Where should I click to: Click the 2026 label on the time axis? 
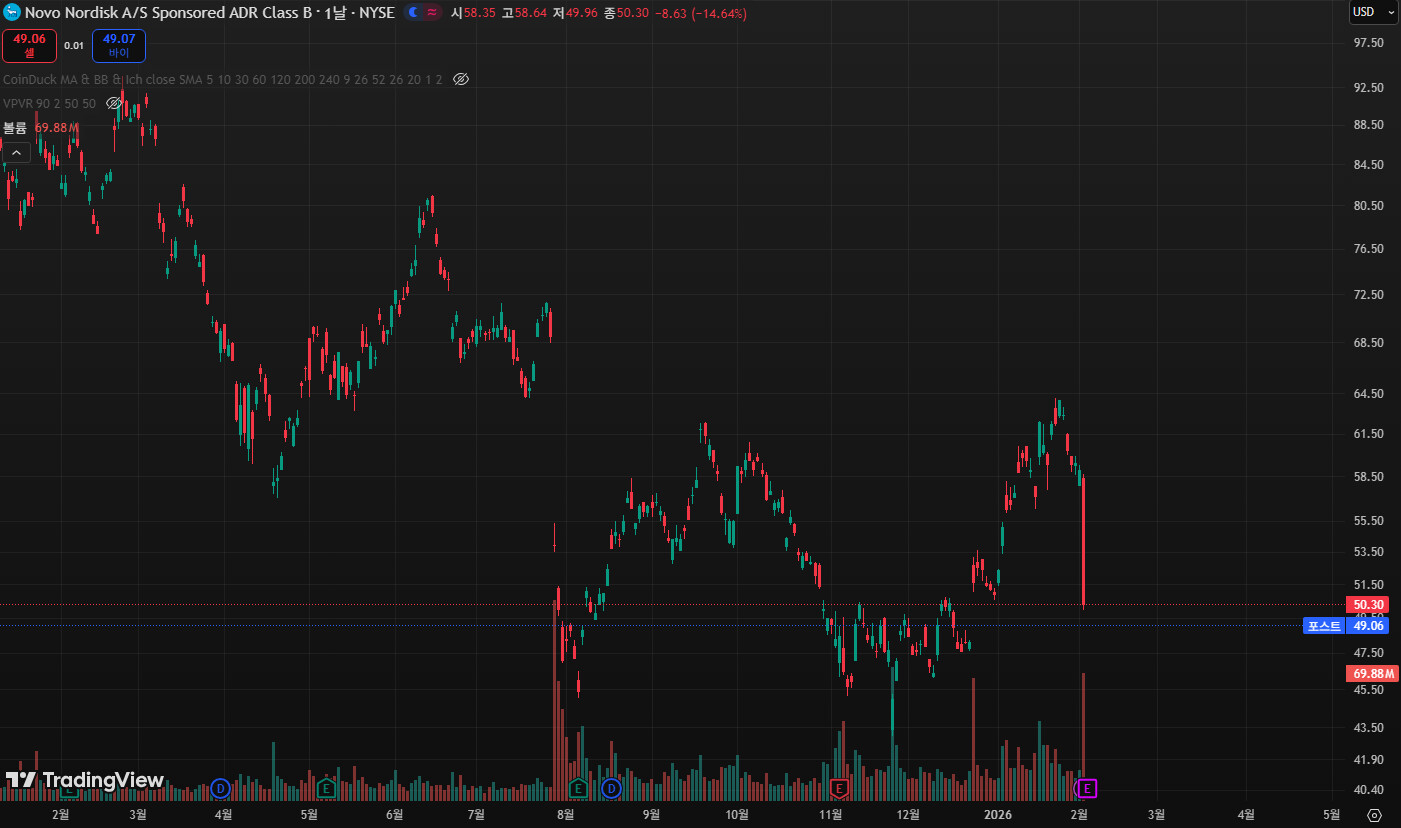click(998, 814)
